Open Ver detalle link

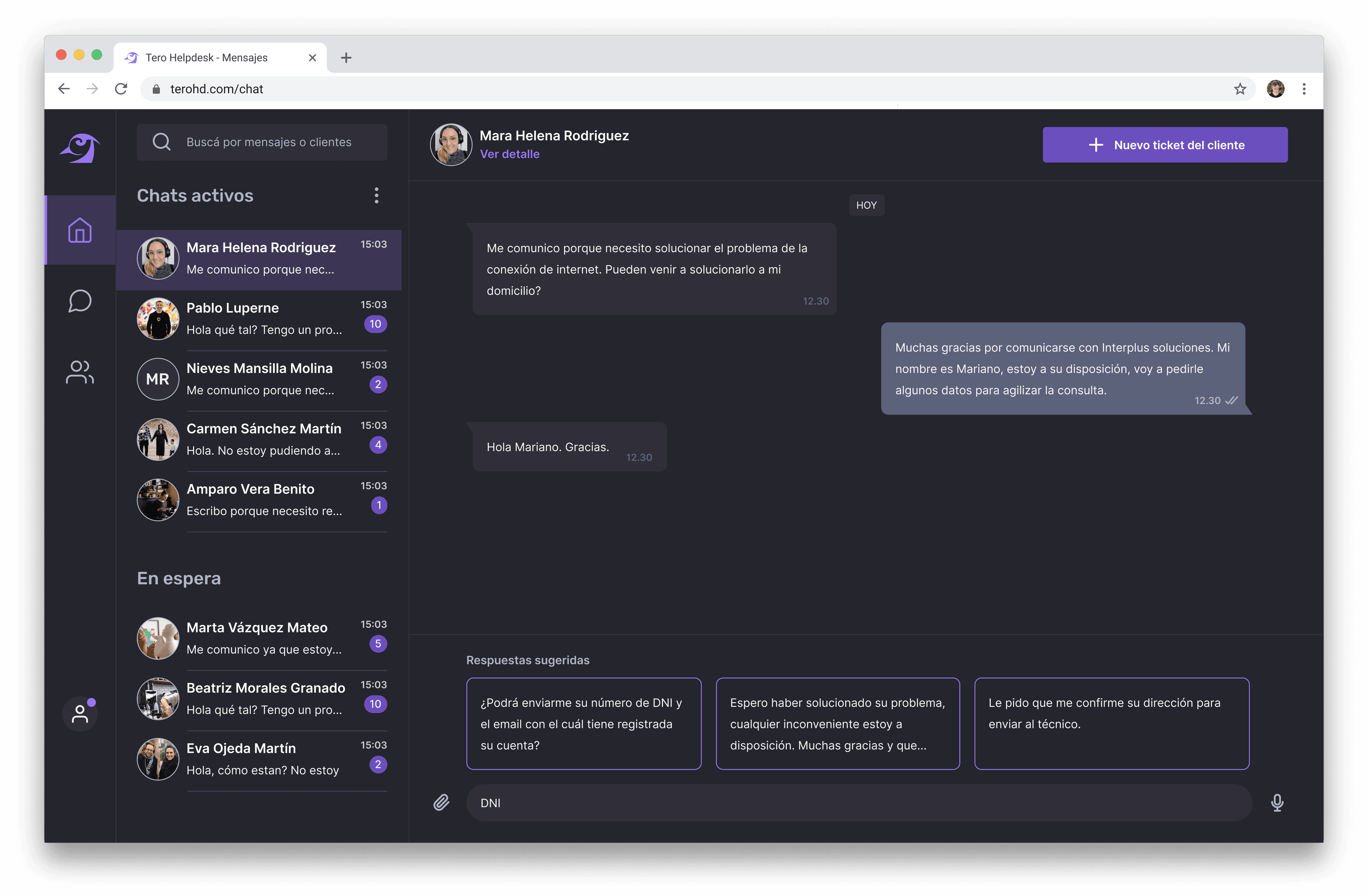(509, 154)
